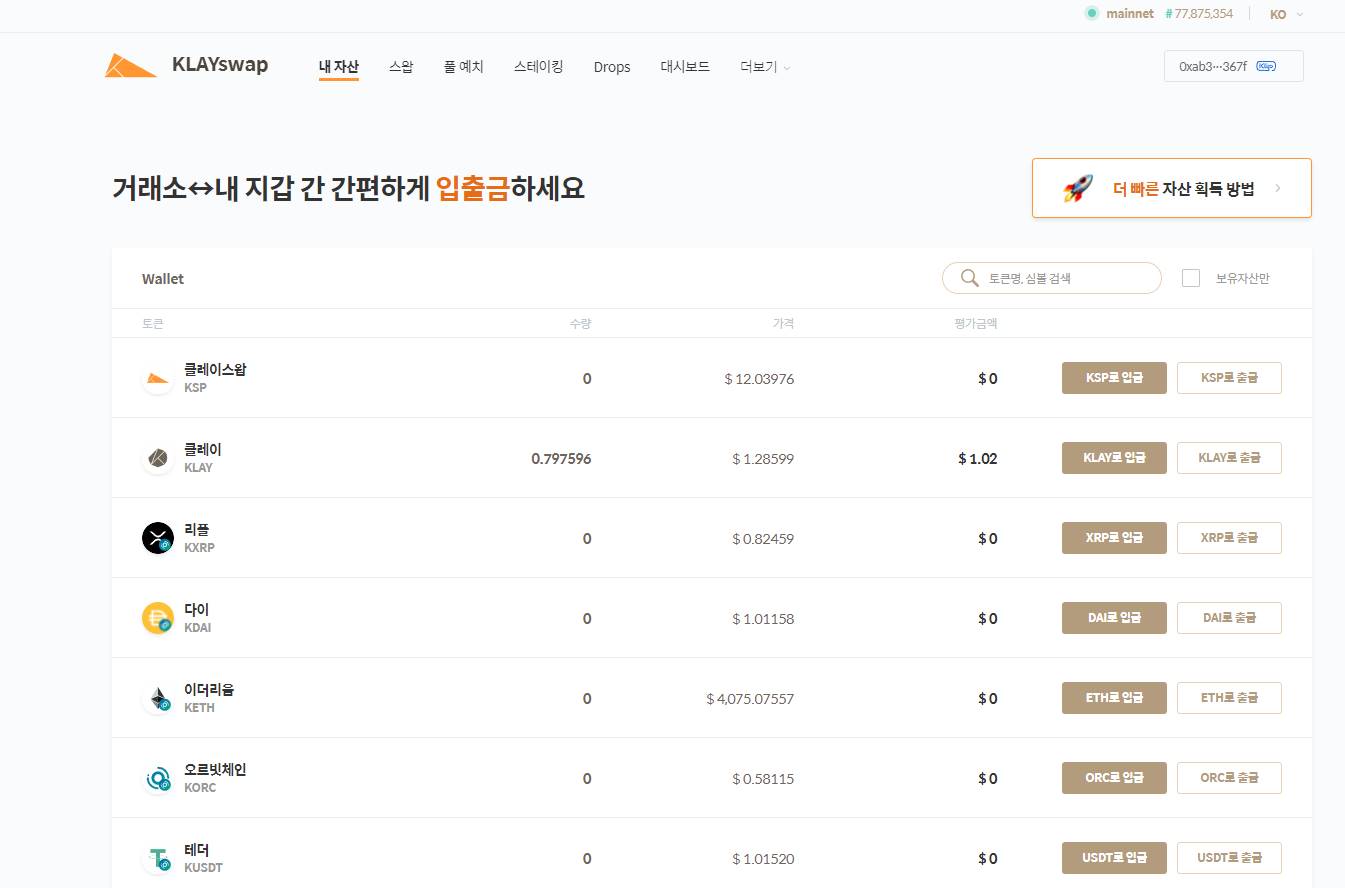The width and height of the screenshot is (1345, 888).
Task: Enable the 보유자산만 checkbox
Action: 1191,278
